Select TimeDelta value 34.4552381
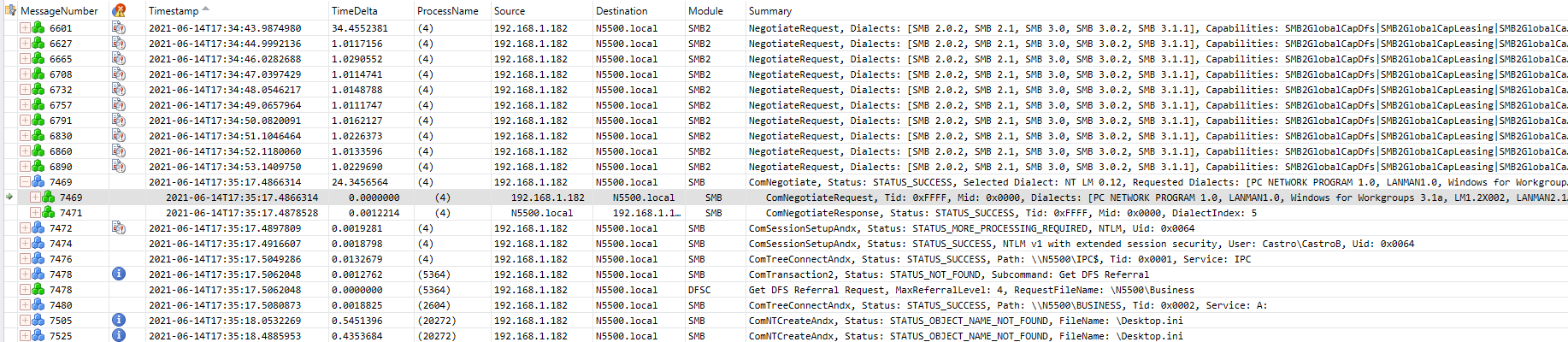This screenshot has width=1568, height=342. (x=359, y=28)
